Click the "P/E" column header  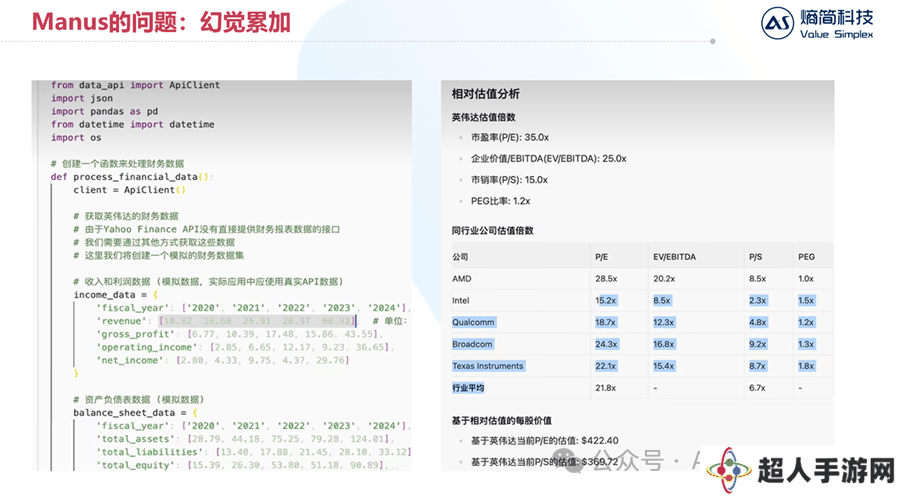[602, 257]
